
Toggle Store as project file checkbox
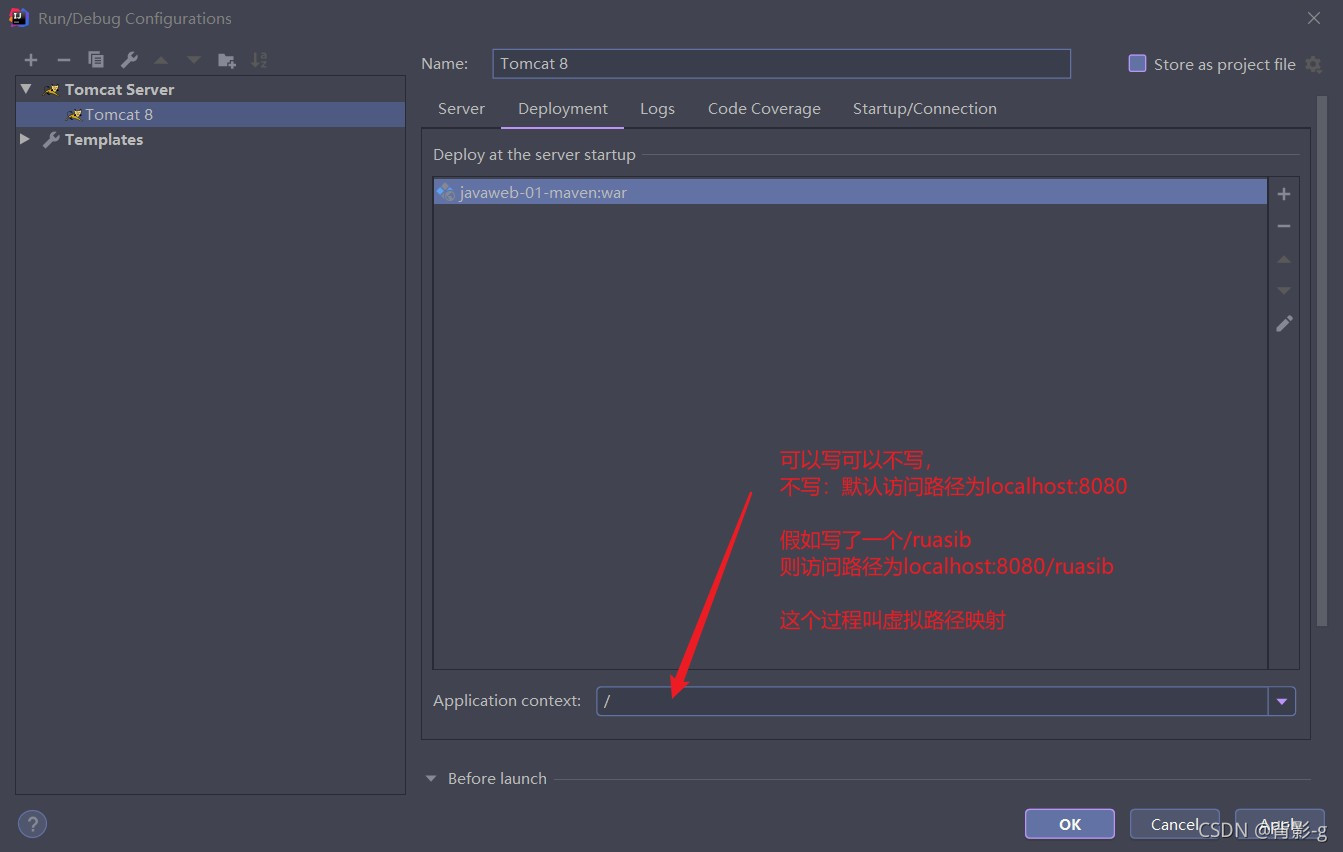click(x=1137, y=63)
